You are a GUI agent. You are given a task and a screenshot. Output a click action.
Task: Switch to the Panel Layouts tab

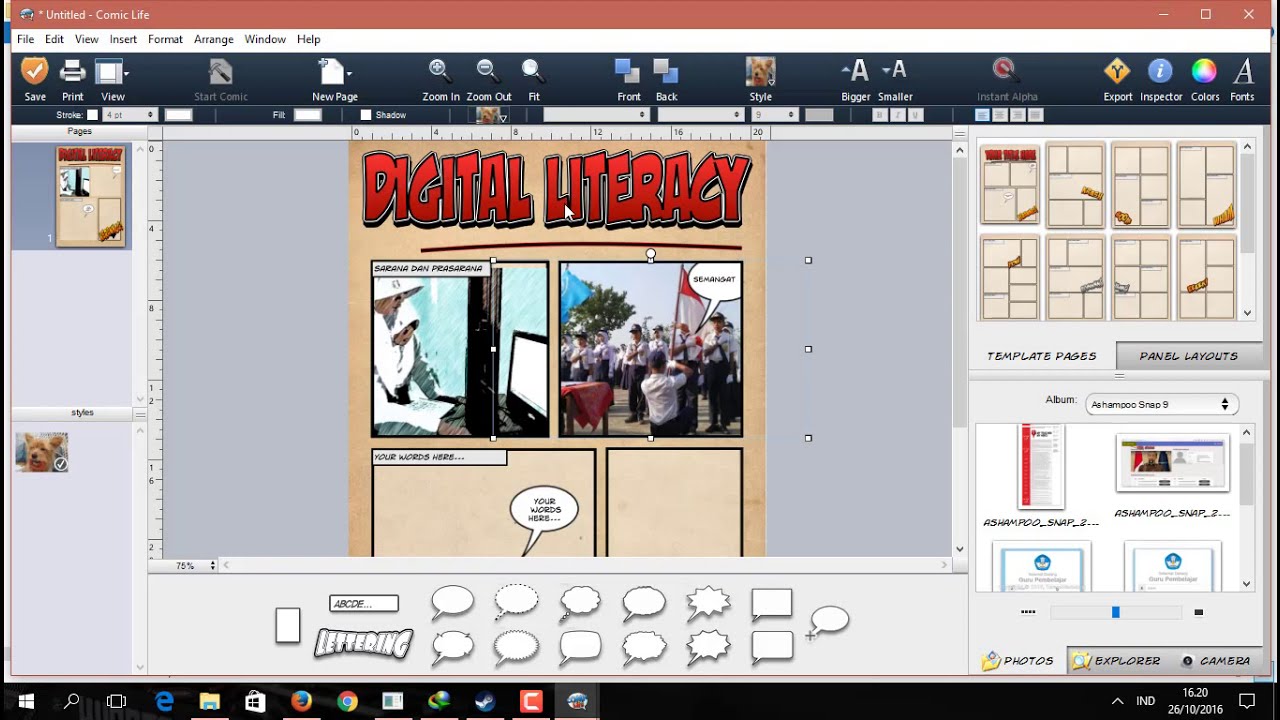pyautogui.click(x=1186, y=355)
